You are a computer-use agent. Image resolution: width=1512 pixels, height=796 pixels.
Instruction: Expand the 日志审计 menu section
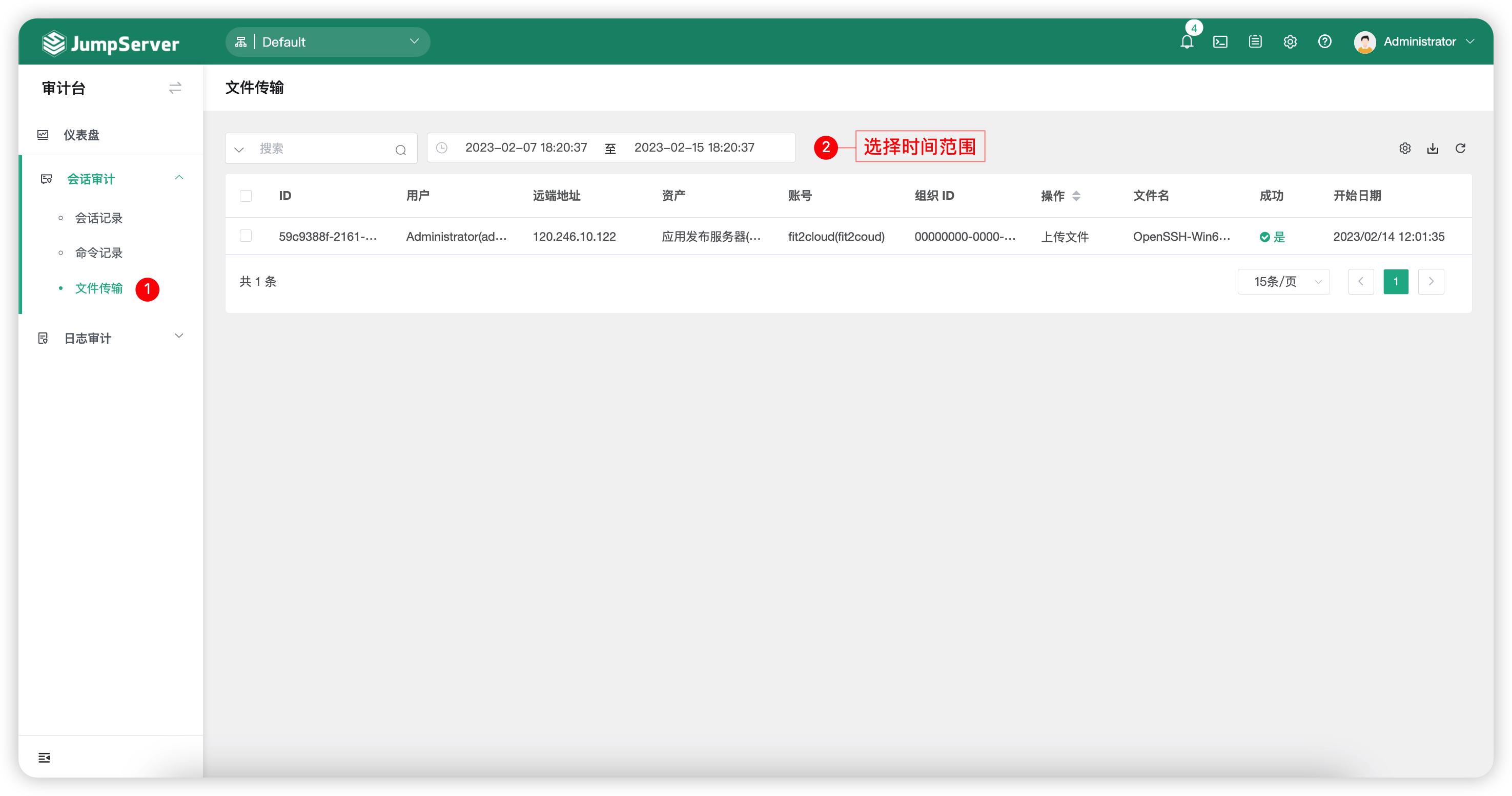[111, 338]
